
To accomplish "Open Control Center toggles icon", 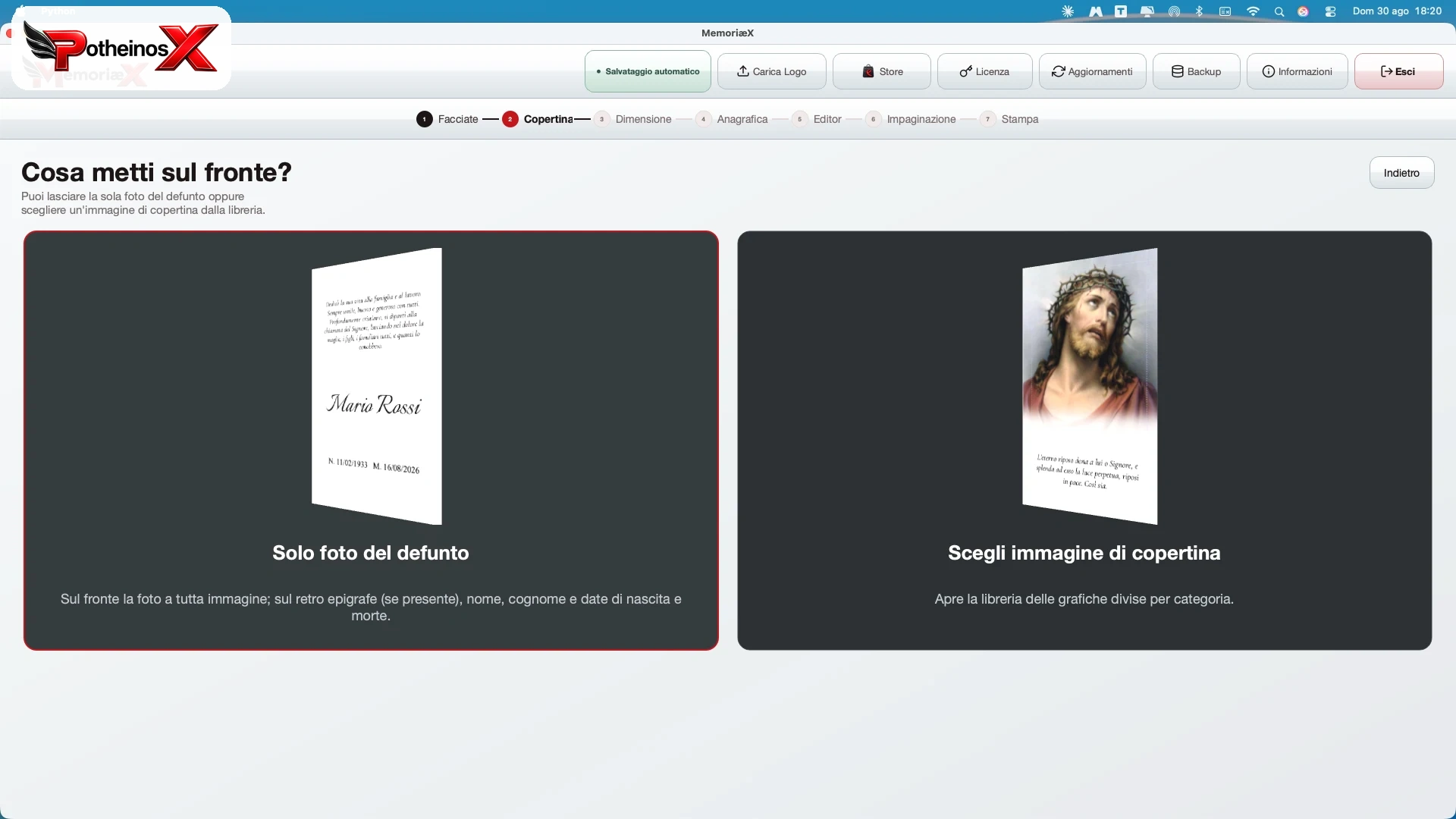I will (x=1330, y=11).
